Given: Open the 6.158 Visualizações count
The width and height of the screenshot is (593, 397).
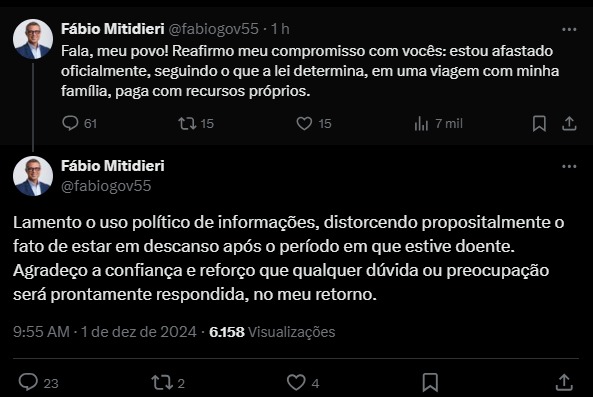Looking at the screenshot, I should [x=272, y=332].
